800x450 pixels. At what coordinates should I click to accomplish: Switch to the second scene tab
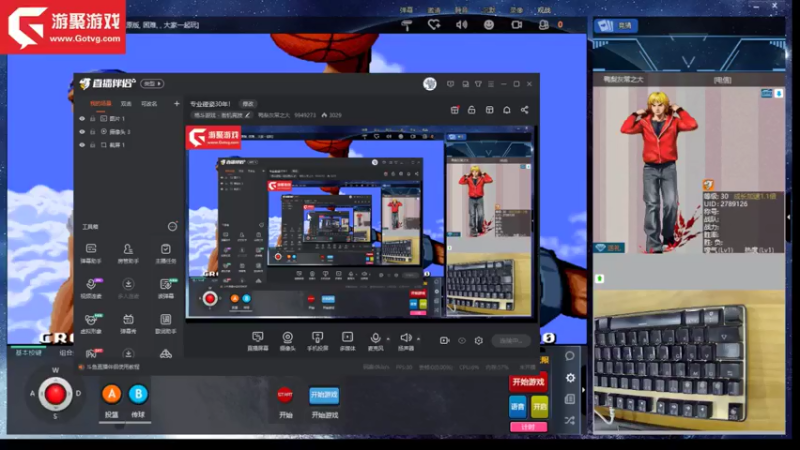pos(126,104)
